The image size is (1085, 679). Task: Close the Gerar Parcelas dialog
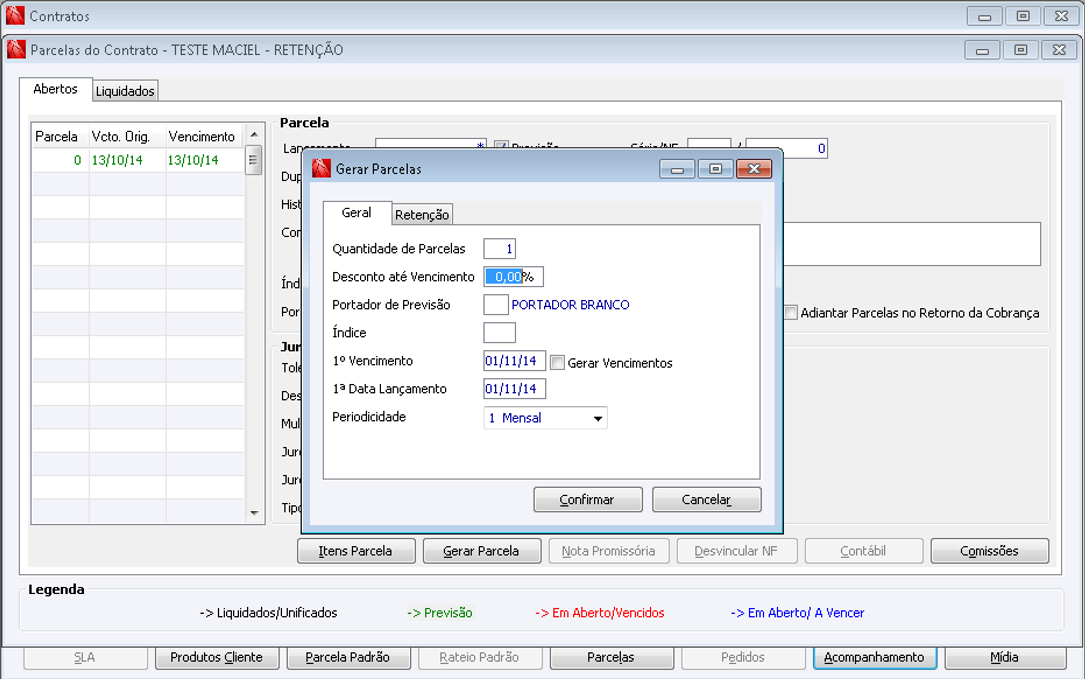[754, 169]
